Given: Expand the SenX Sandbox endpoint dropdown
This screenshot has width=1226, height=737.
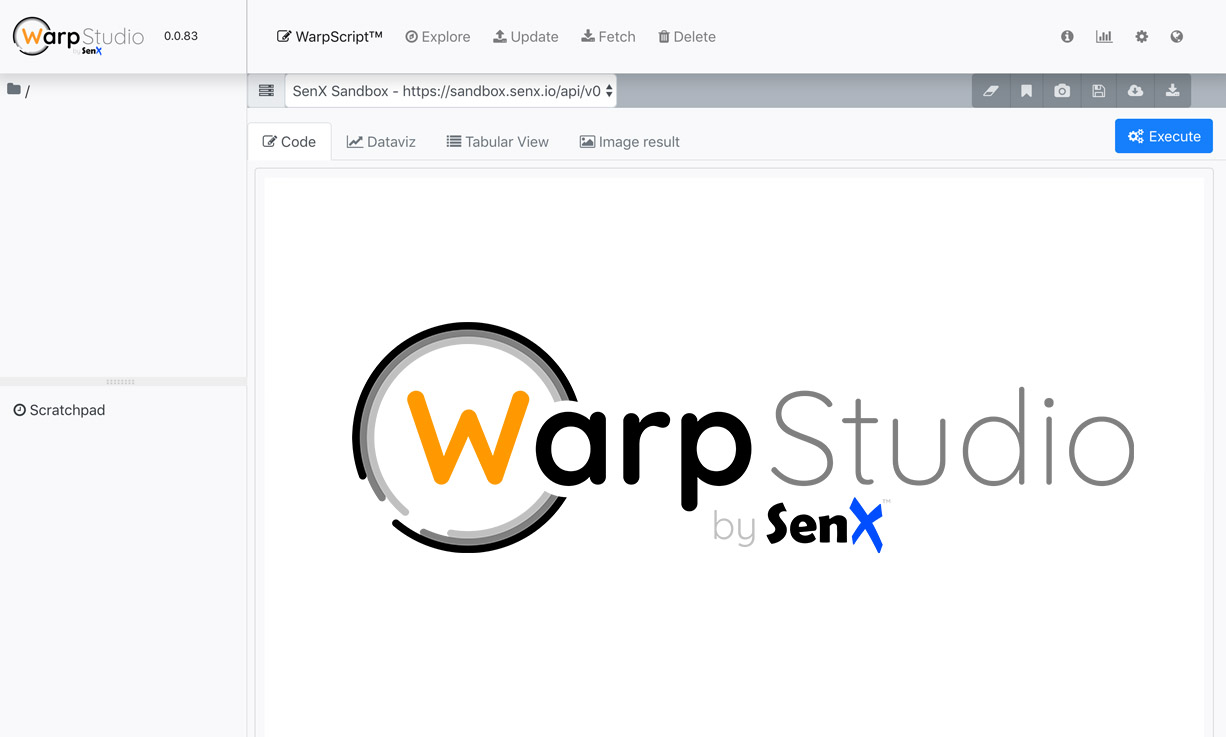Looking at the screenshot, I should (451, 91).
